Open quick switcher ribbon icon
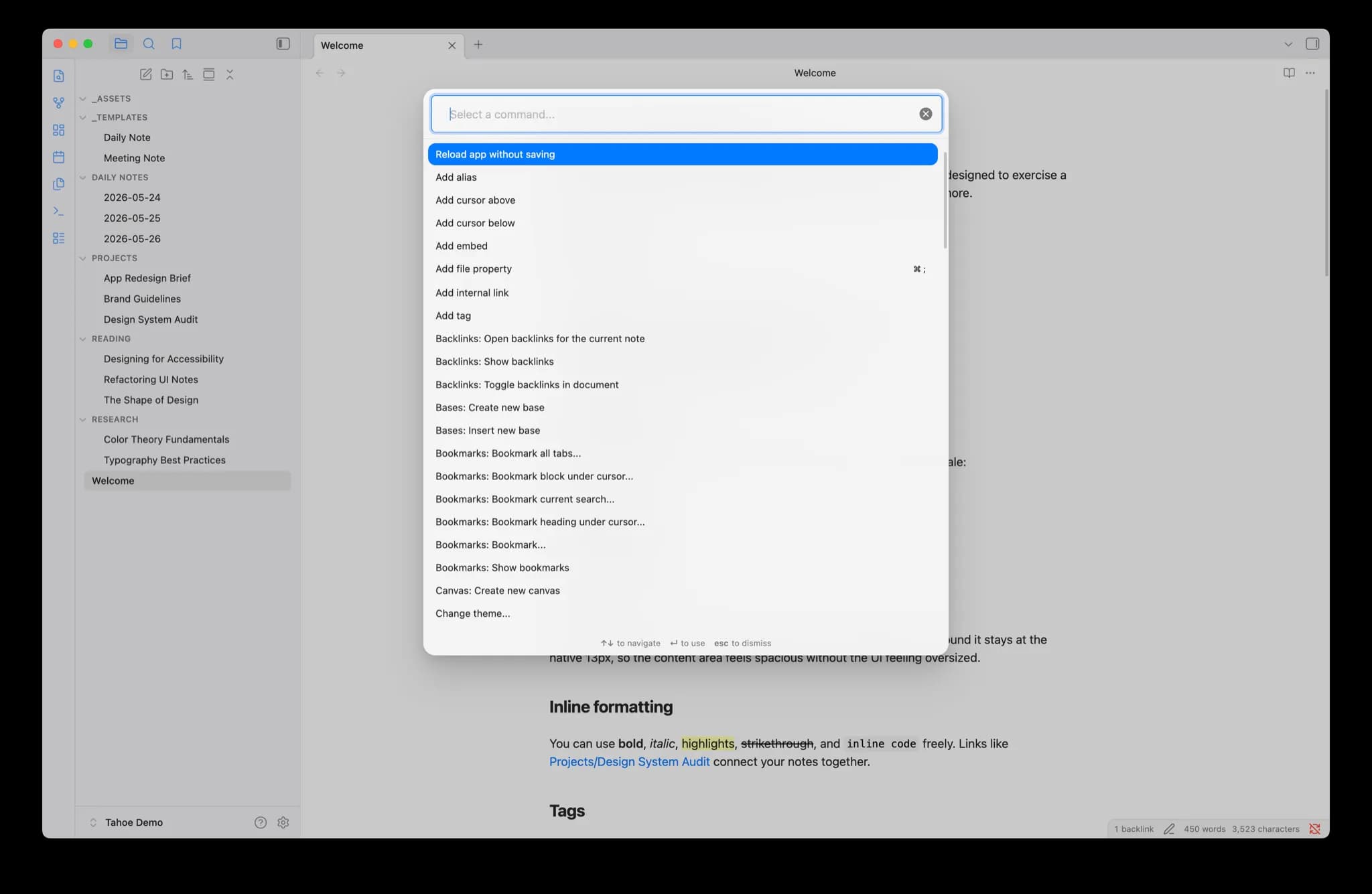 [59, 76]
